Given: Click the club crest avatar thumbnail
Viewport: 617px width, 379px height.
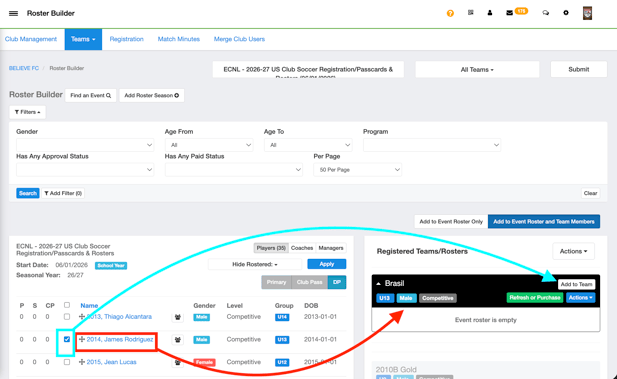Looking at the screenshot, I should click(587, 13).
